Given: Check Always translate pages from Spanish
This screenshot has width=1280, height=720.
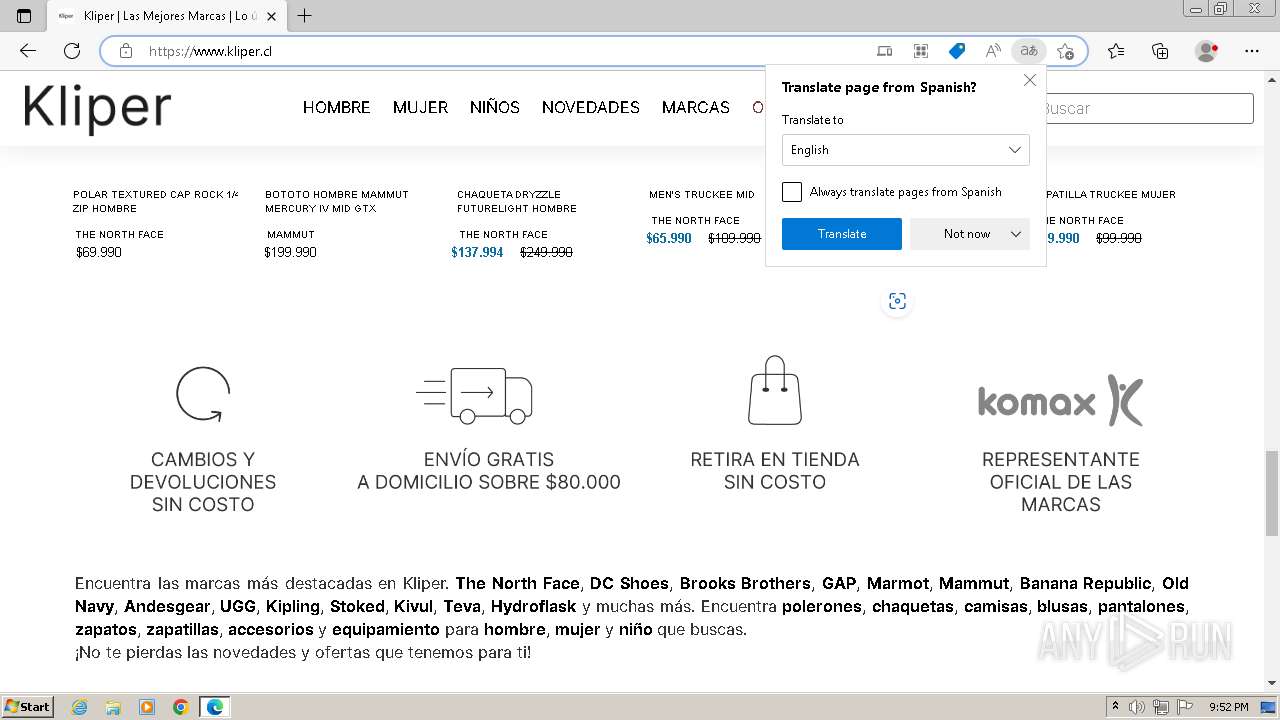Looking at the screenshot, I should coord(792,192).
